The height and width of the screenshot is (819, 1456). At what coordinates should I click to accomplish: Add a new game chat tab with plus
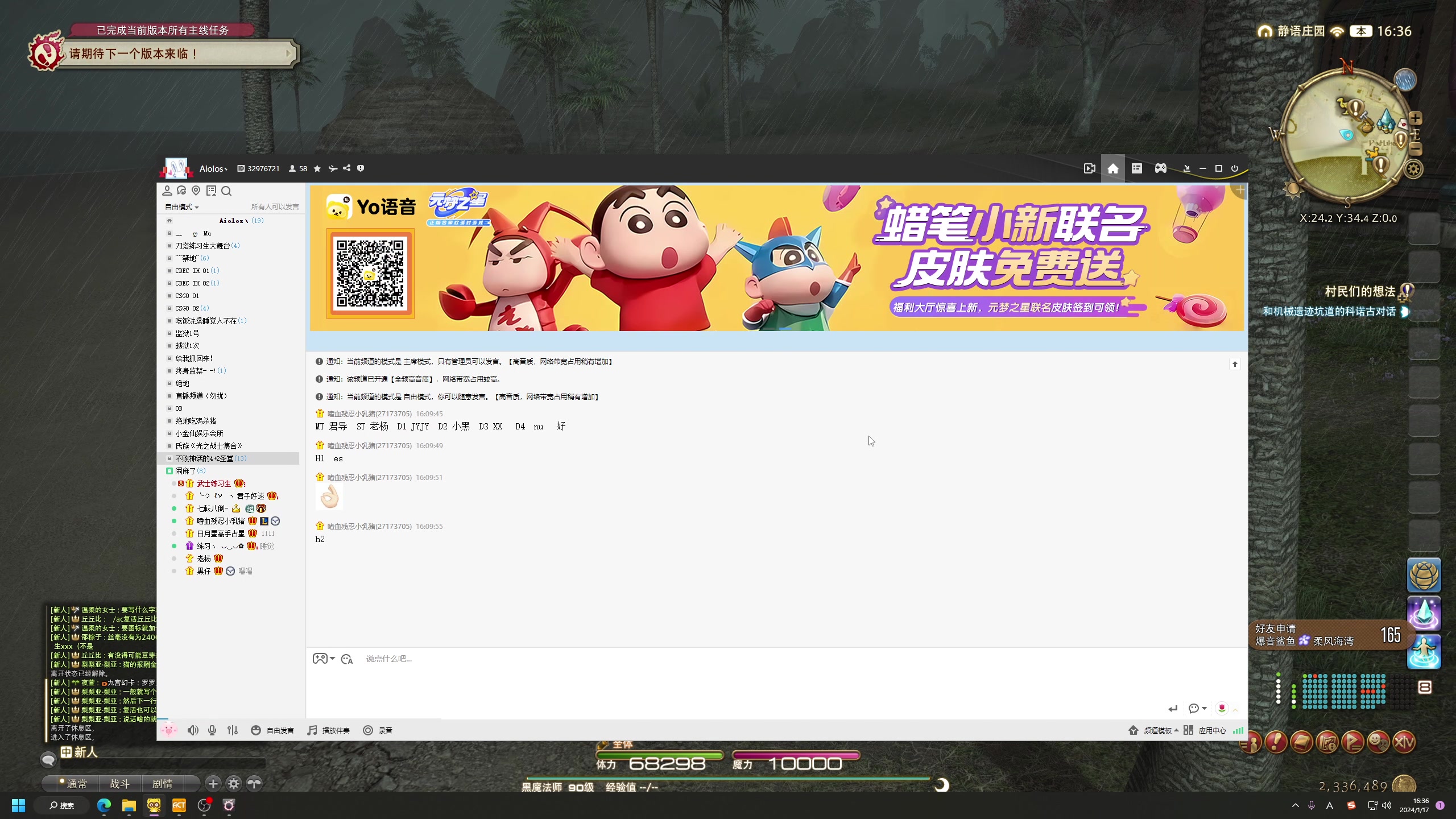pyautogui.click(x=213, y=784)
